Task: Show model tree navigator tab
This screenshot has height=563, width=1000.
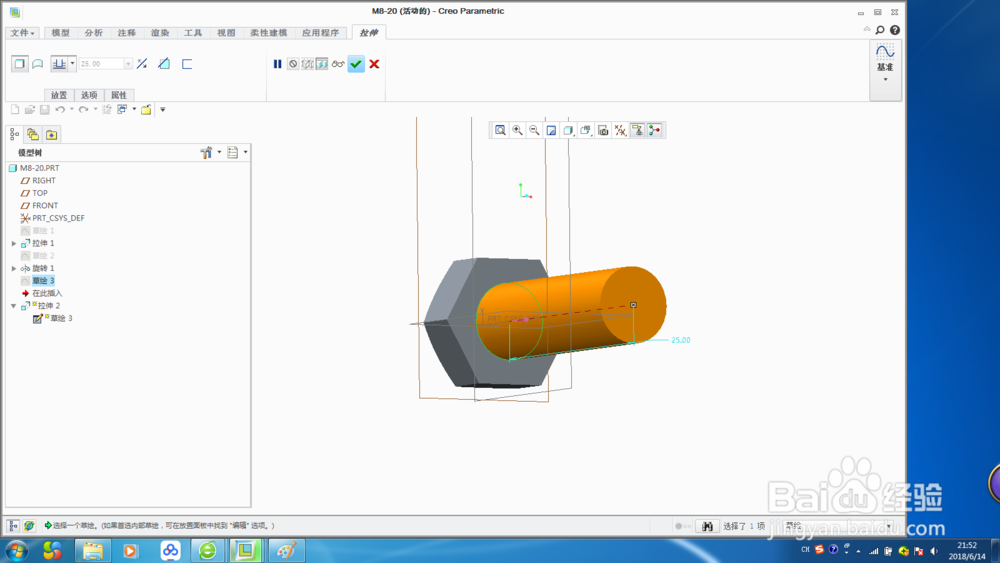Action: [x=14, y=135]
